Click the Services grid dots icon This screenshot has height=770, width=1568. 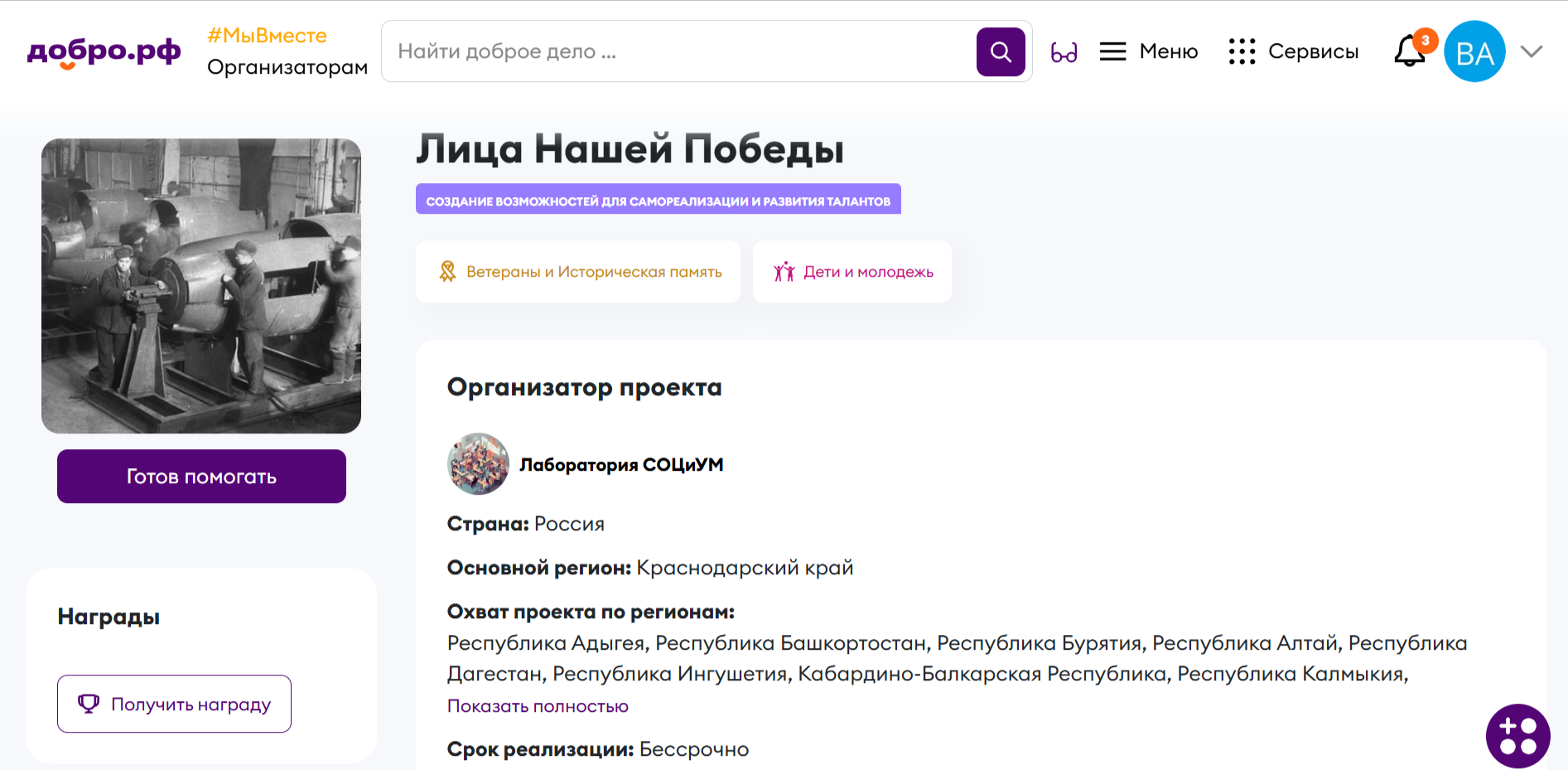pyautogui.click(x=1242, y=51)
